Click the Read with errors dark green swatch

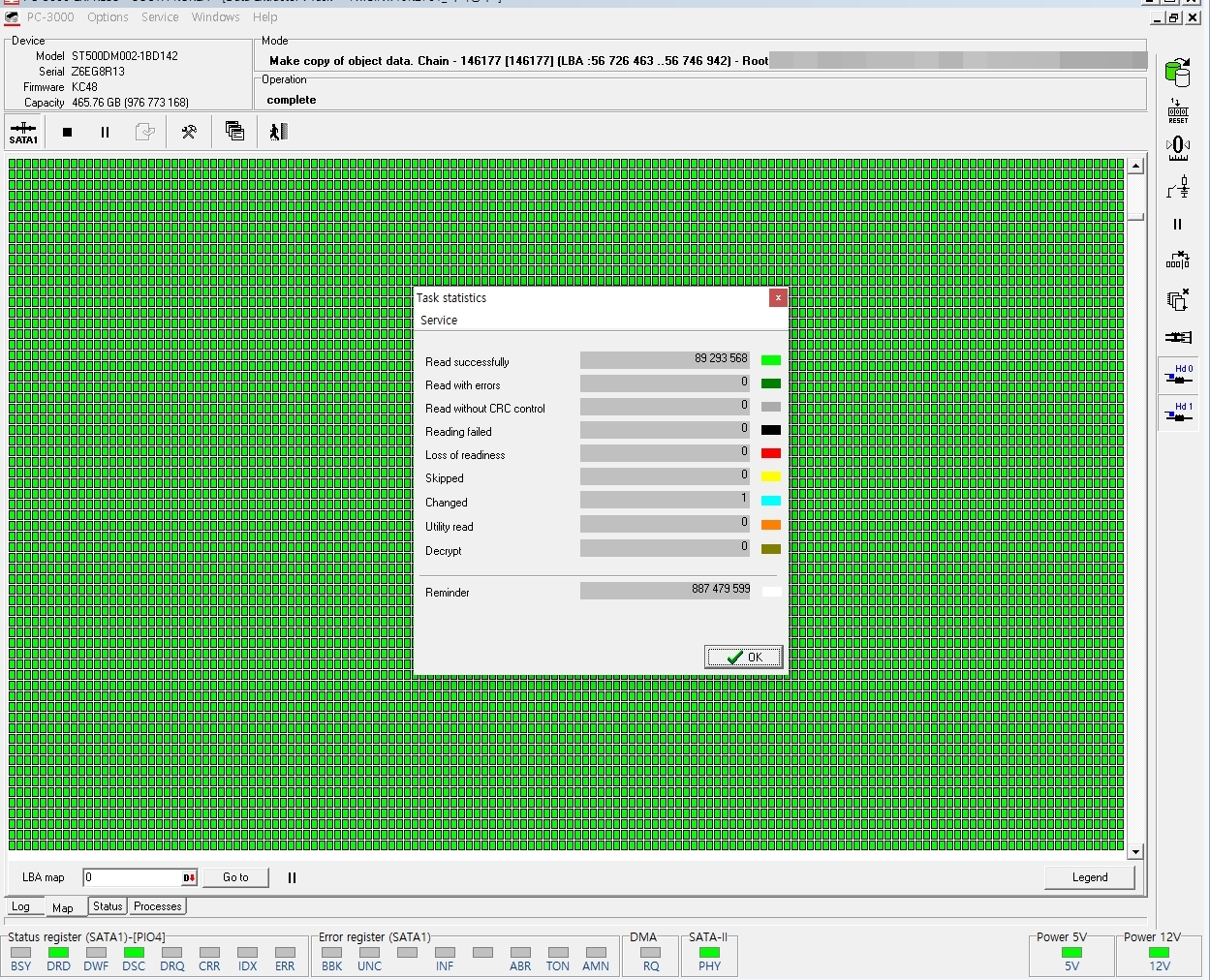pos(771,383)
